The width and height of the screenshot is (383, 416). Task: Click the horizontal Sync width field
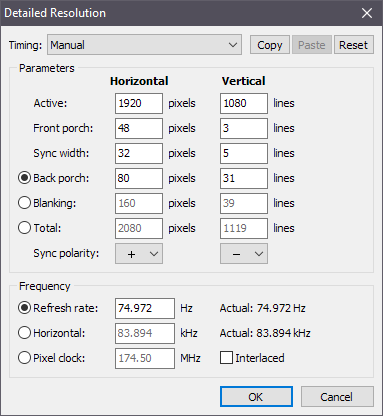coord(139,153)
